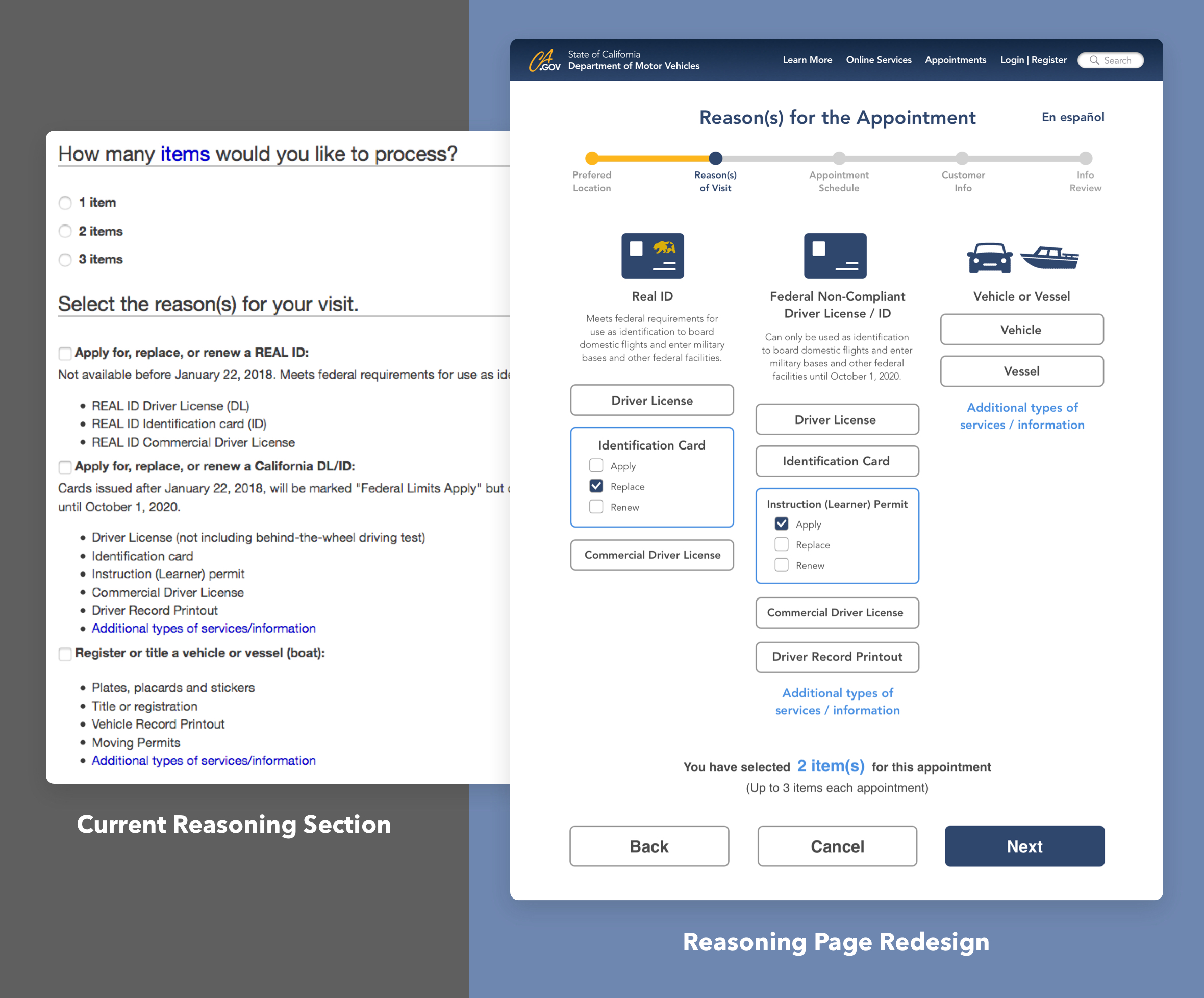Open Additional types link below Moving Permits bullet
This screenshot has height=998, width=1204.
pyautogui.click(x=204, y=761)
